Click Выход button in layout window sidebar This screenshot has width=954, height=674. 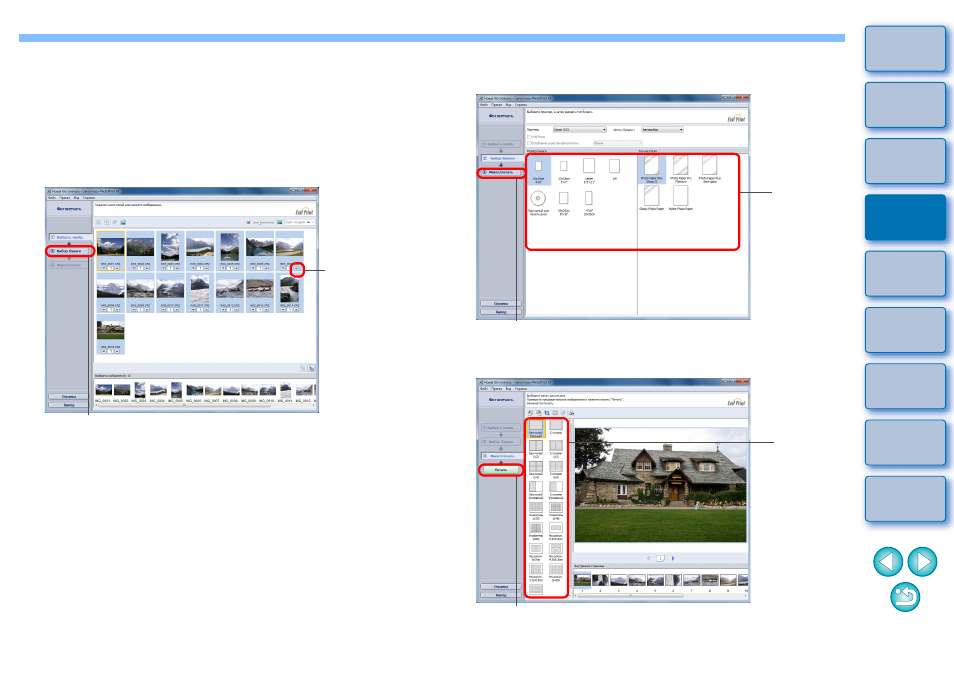[x=501, y=595]
